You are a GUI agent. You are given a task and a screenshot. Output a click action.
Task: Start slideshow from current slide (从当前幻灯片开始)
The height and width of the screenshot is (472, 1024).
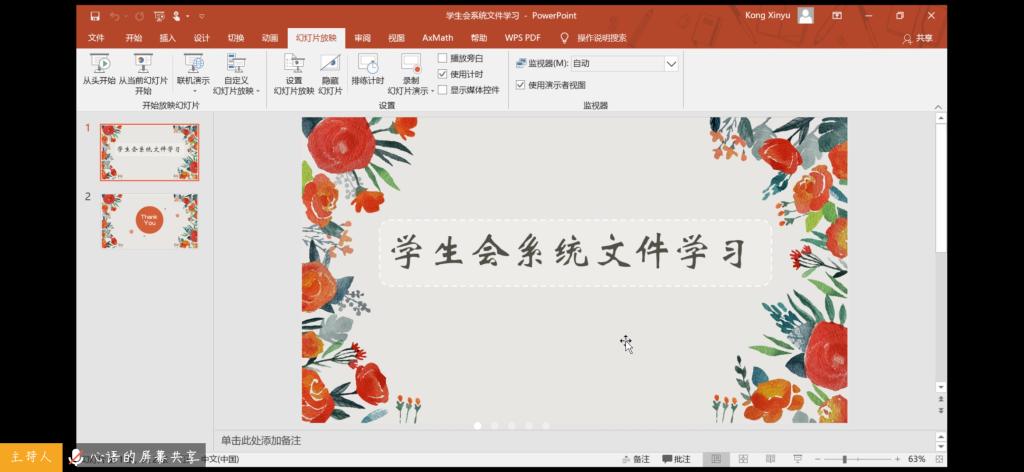(x=143, y=68)
